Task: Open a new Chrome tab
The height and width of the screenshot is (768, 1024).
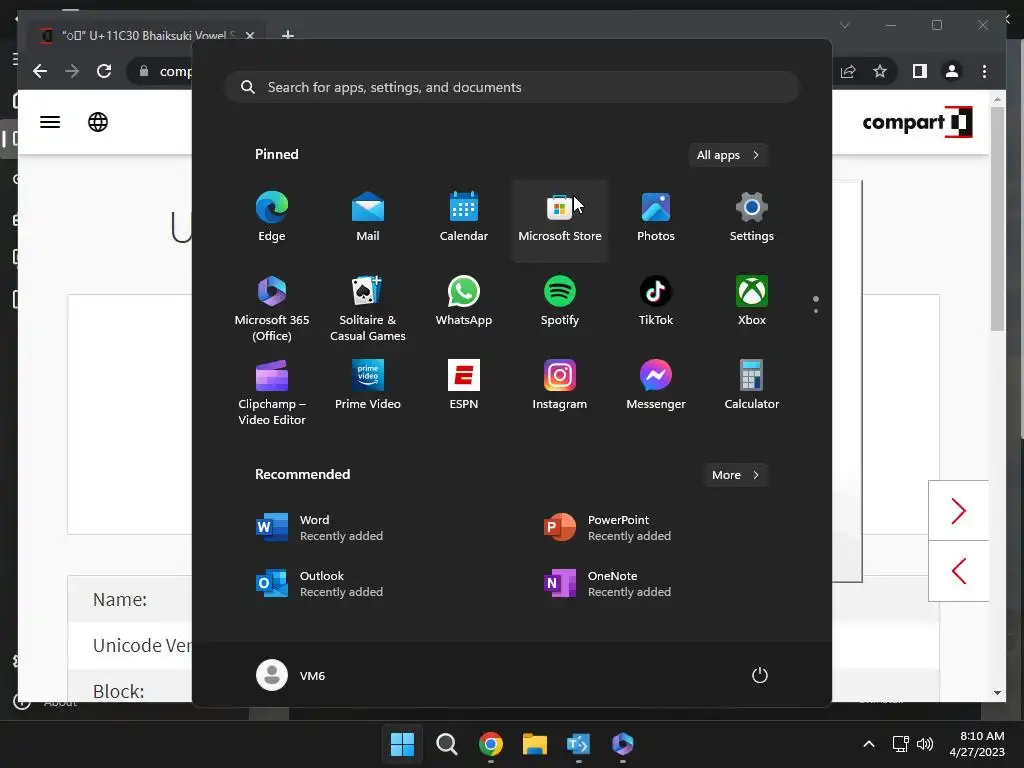Action: pyautogui.click(x=287, y=35)
